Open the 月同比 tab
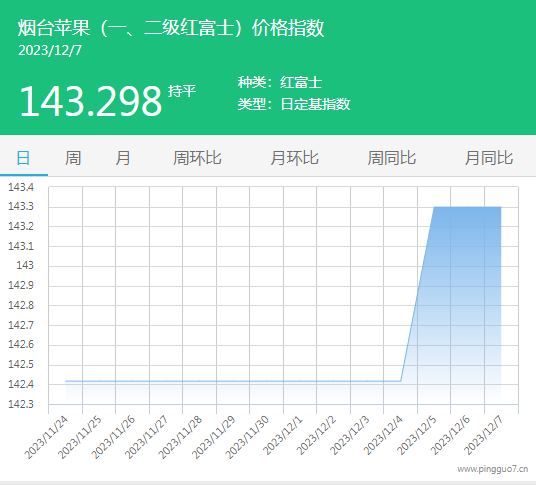536x485 pixels. pos(489,158)
